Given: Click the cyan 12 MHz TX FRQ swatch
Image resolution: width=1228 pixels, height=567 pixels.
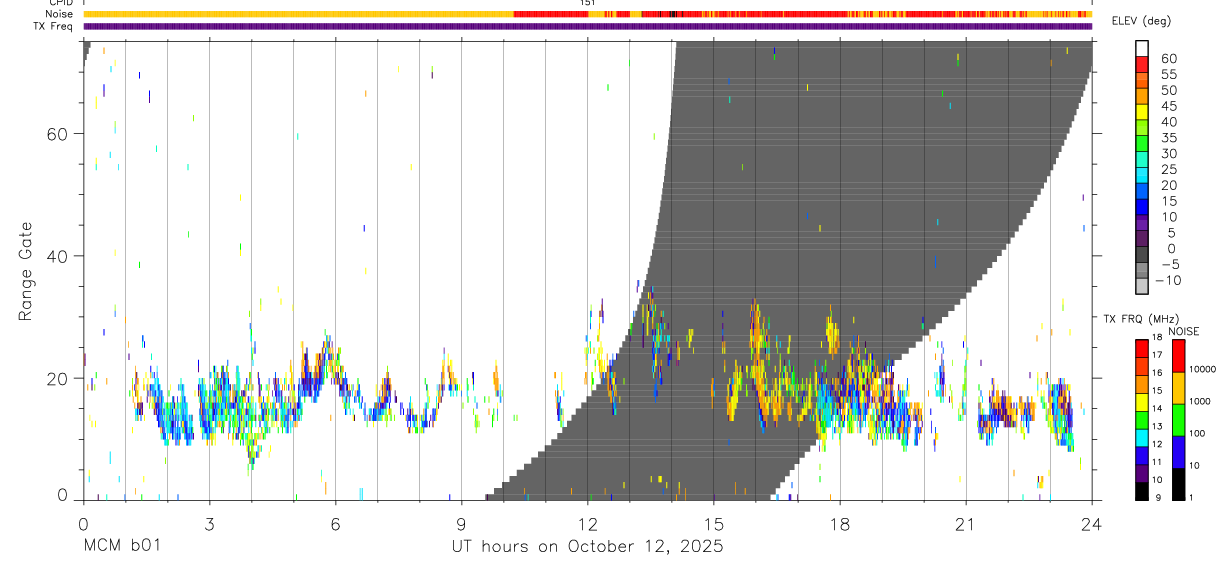Looking at the screenshot, I should point(1141,439).
